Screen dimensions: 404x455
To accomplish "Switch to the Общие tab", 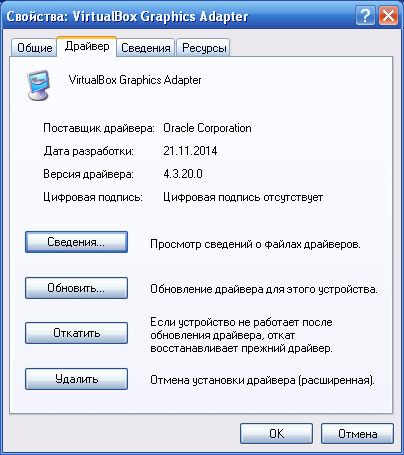I will pos(34,48).
